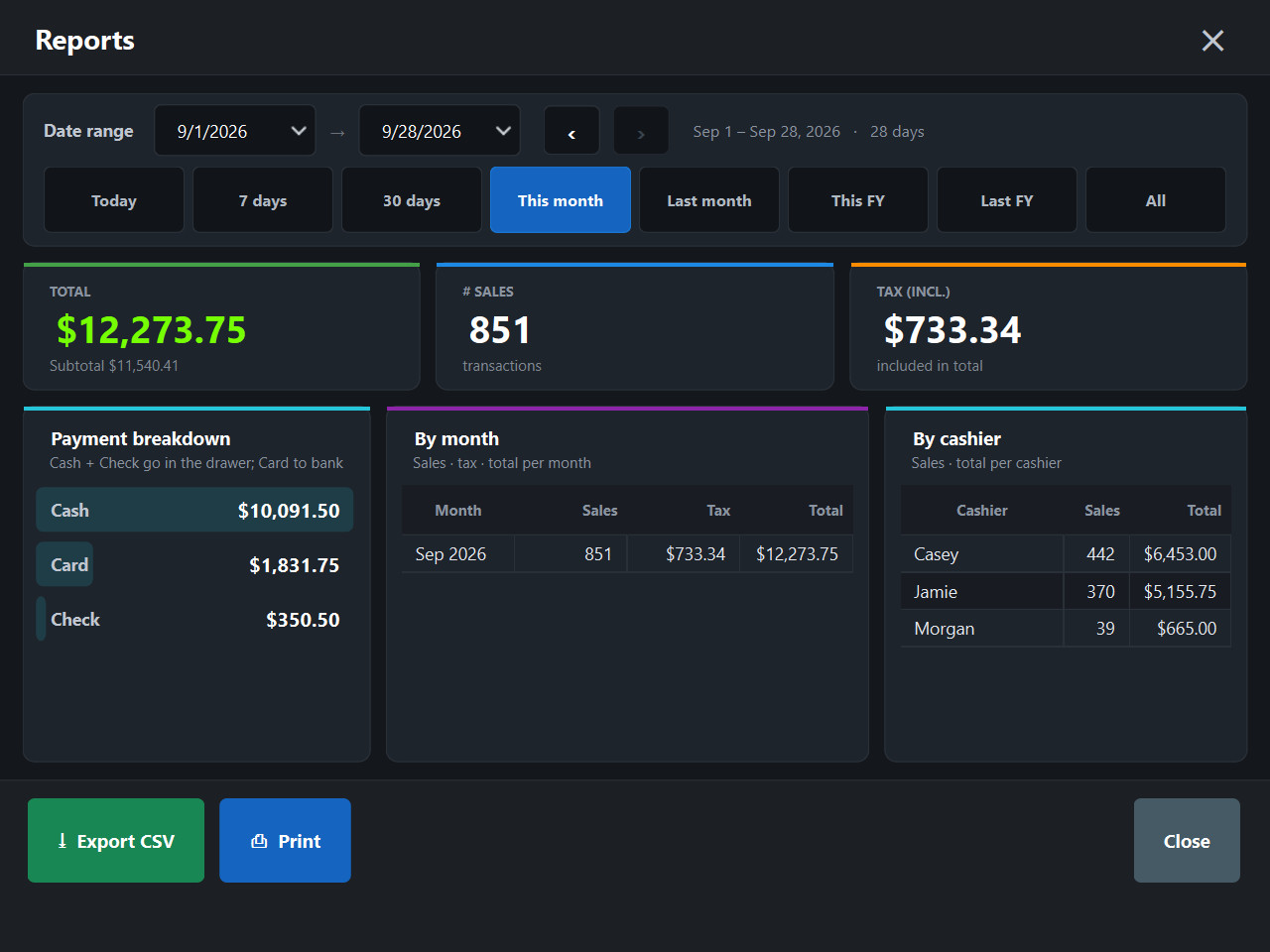Screen dimensions: 1270x952
Task: Click the Total column header in By cashier
Action: coord(1205,511)
